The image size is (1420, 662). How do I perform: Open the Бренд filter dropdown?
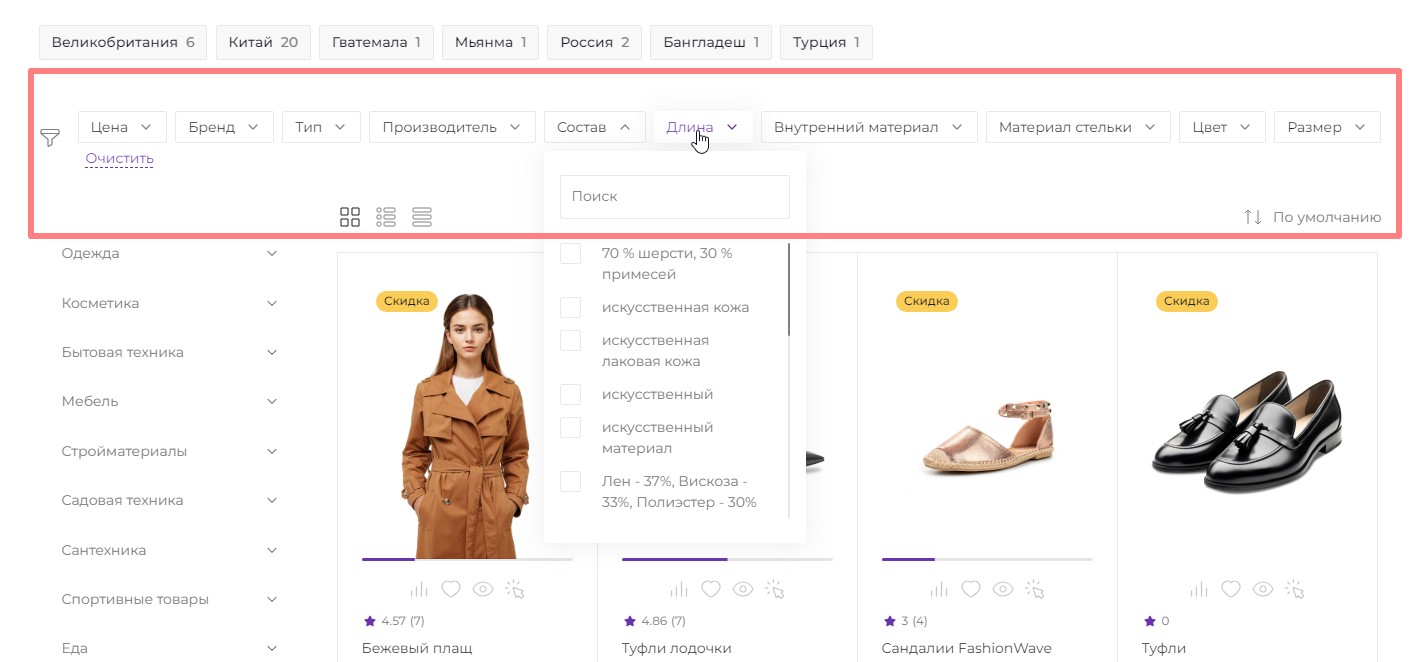click(x=224, y=127)
